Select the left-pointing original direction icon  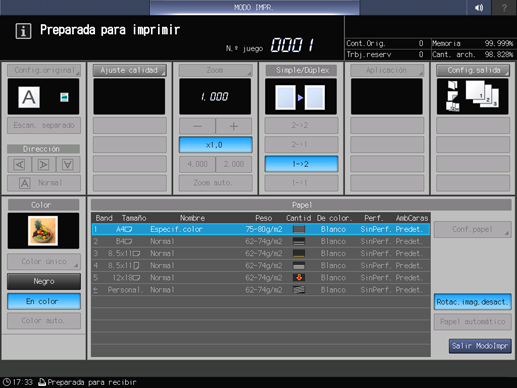coord(19,164)
